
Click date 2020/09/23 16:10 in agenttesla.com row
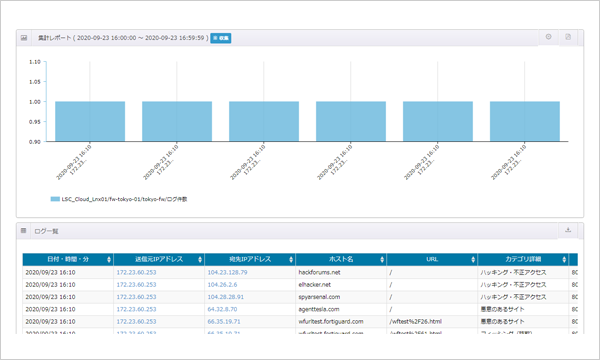(x=50, y=309)
